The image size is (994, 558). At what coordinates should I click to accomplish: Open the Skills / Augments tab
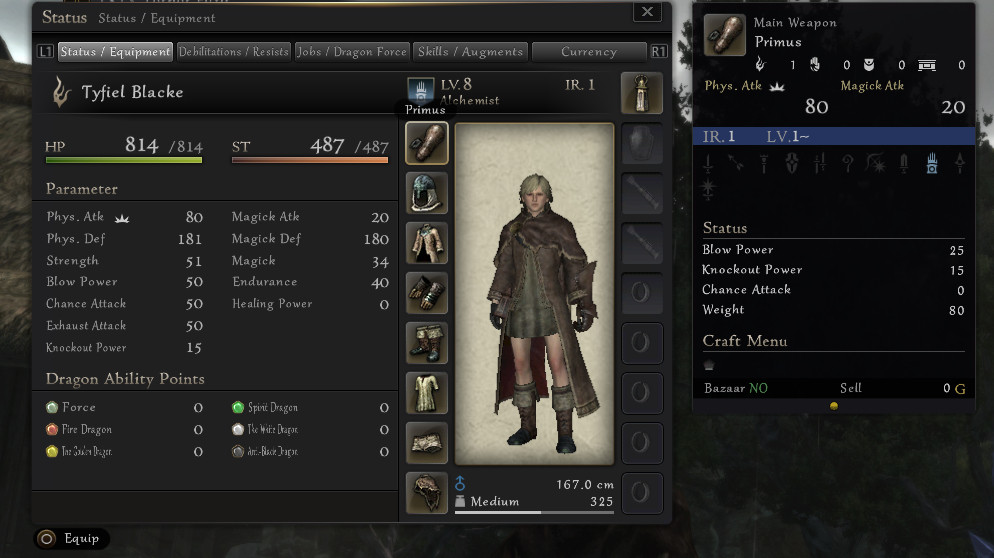pyautogui.click(x=470, y=52)
